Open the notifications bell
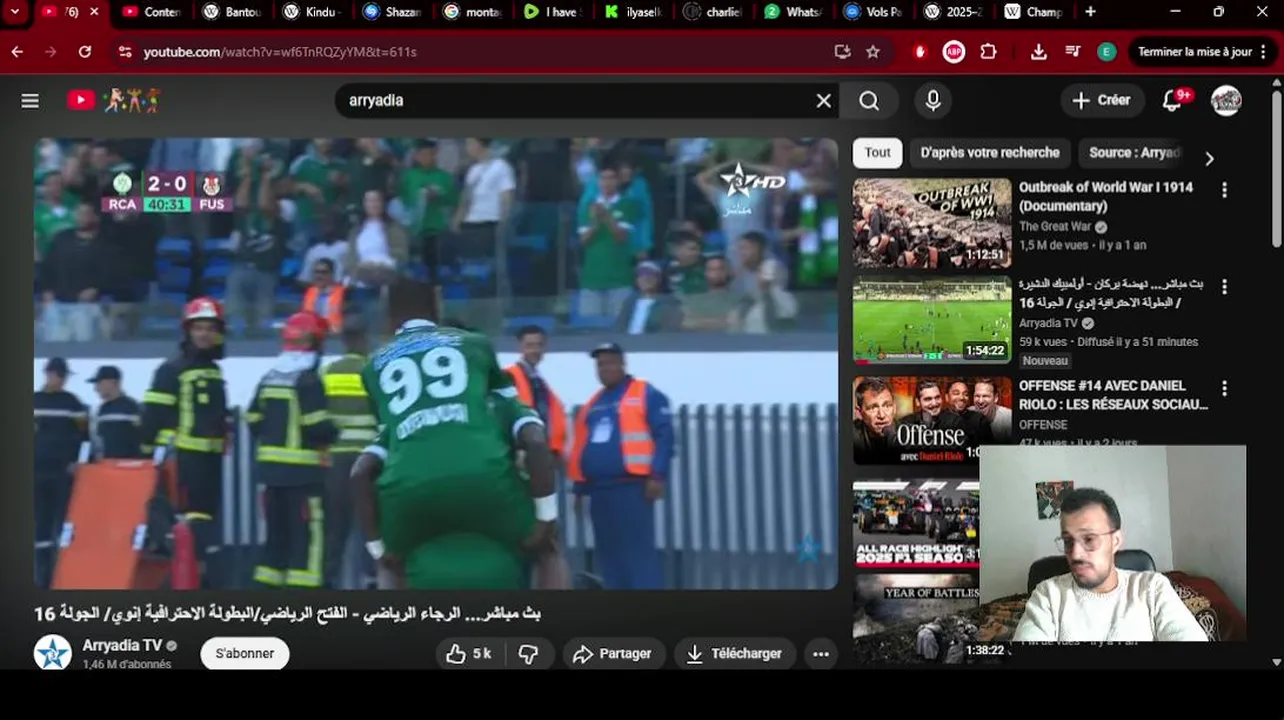Image resolution: width=1284 pixels, height=720 pixels. (x=1174, y=100)
